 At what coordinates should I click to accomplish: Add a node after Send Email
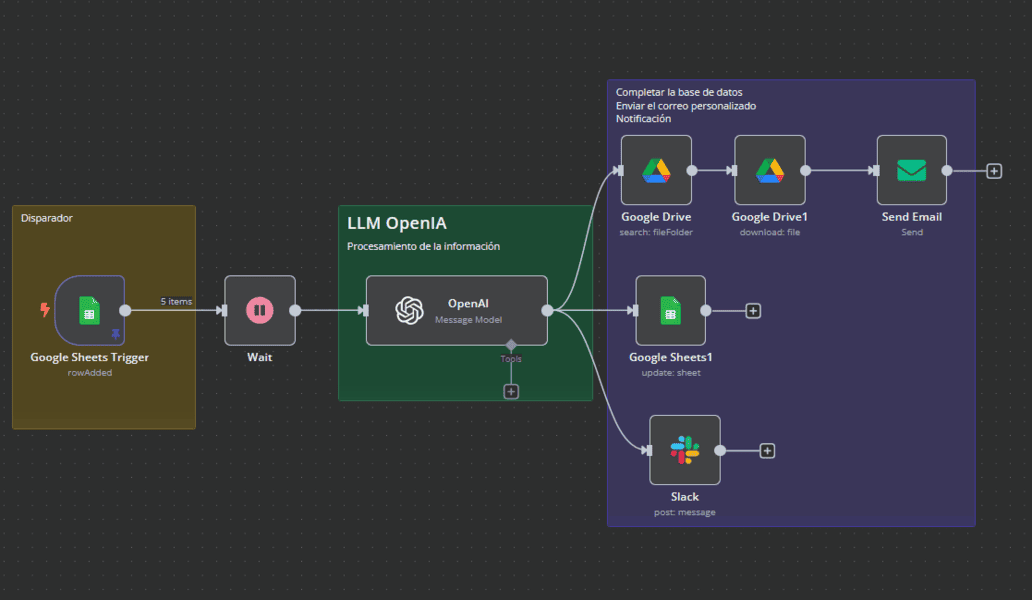tap(994, 171)
